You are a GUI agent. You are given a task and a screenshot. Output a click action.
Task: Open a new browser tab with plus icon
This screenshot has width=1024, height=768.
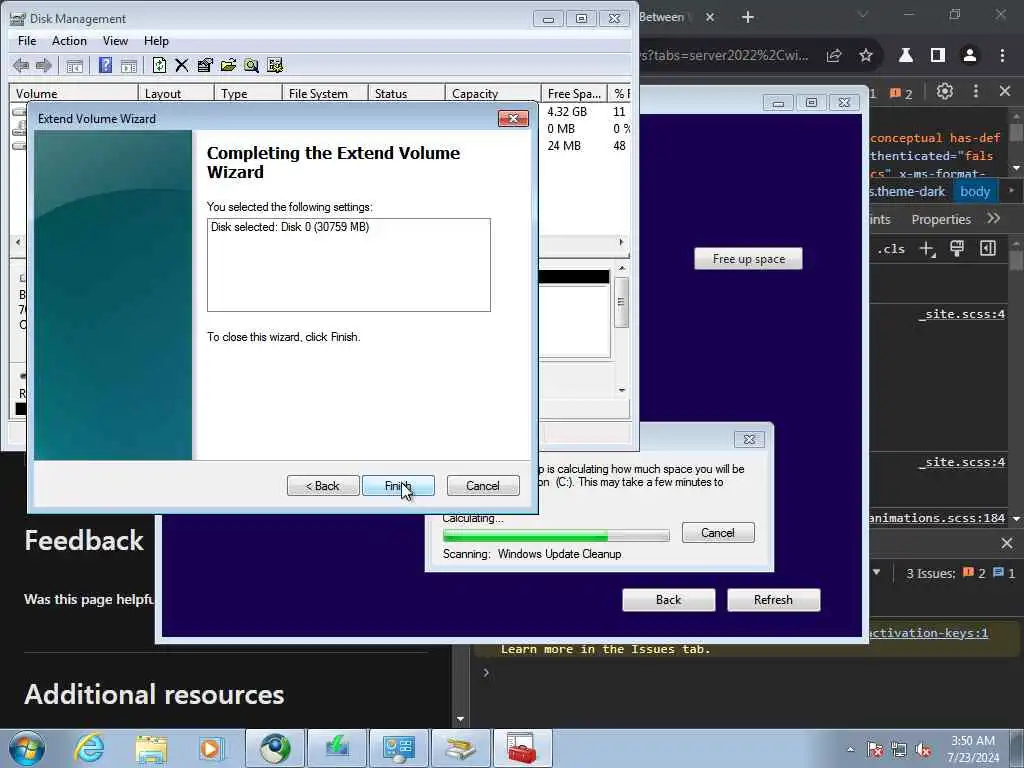pos(748,17)
